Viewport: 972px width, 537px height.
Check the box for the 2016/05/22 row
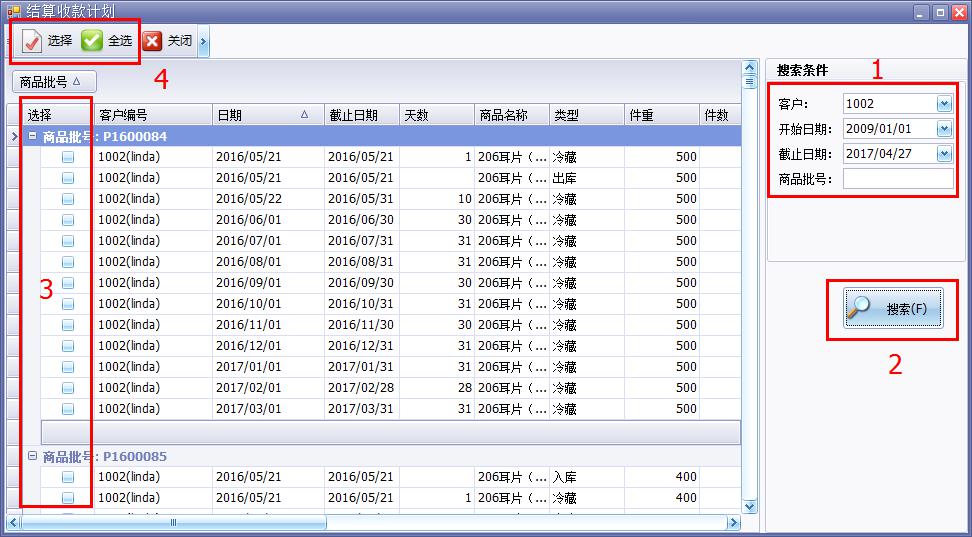point(68,199)
